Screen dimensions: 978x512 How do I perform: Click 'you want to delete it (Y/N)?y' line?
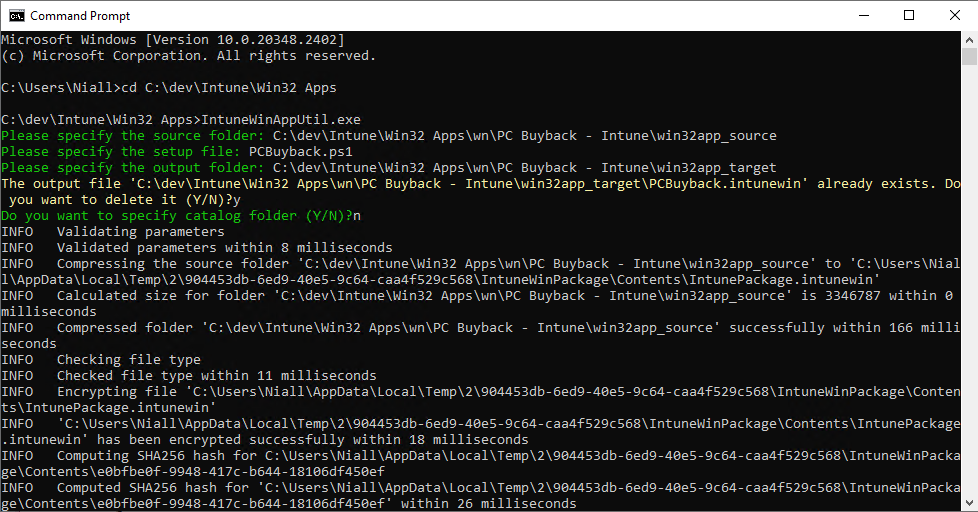[x=125, y=200]
